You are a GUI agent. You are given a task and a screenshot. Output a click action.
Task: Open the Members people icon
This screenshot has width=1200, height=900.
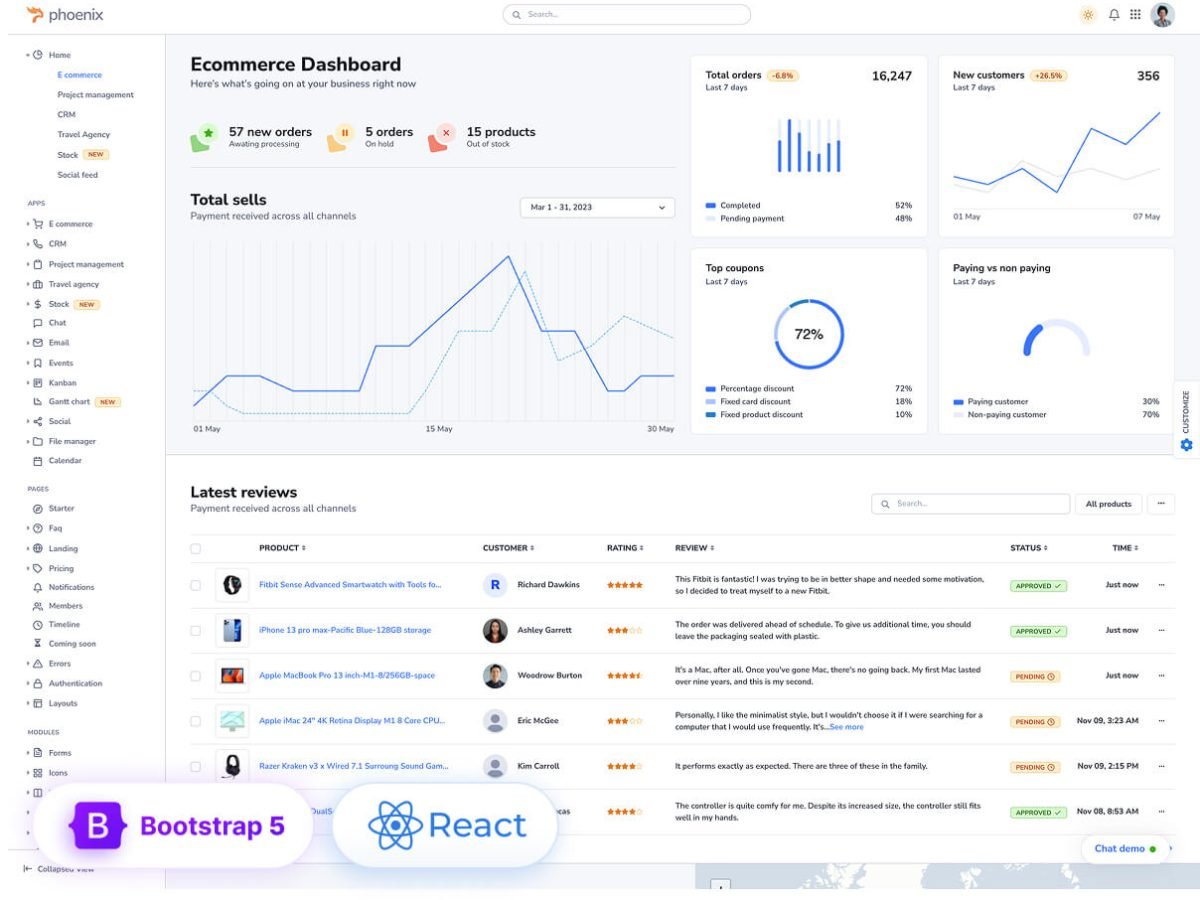[38, 606]
